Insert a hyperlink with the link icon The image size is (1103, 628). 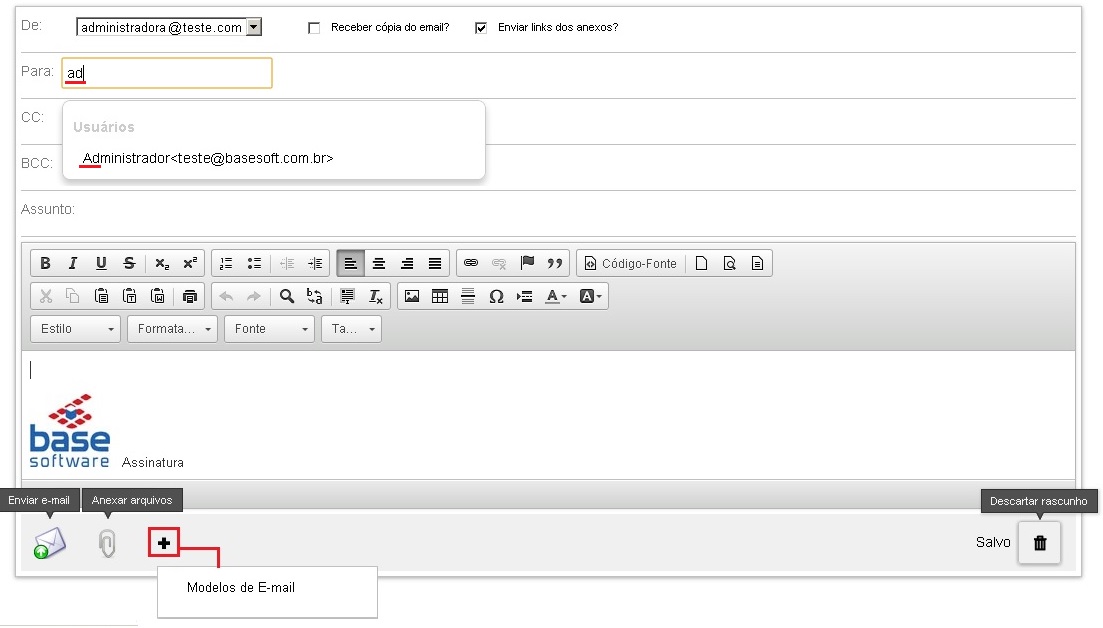coord(471,264)
